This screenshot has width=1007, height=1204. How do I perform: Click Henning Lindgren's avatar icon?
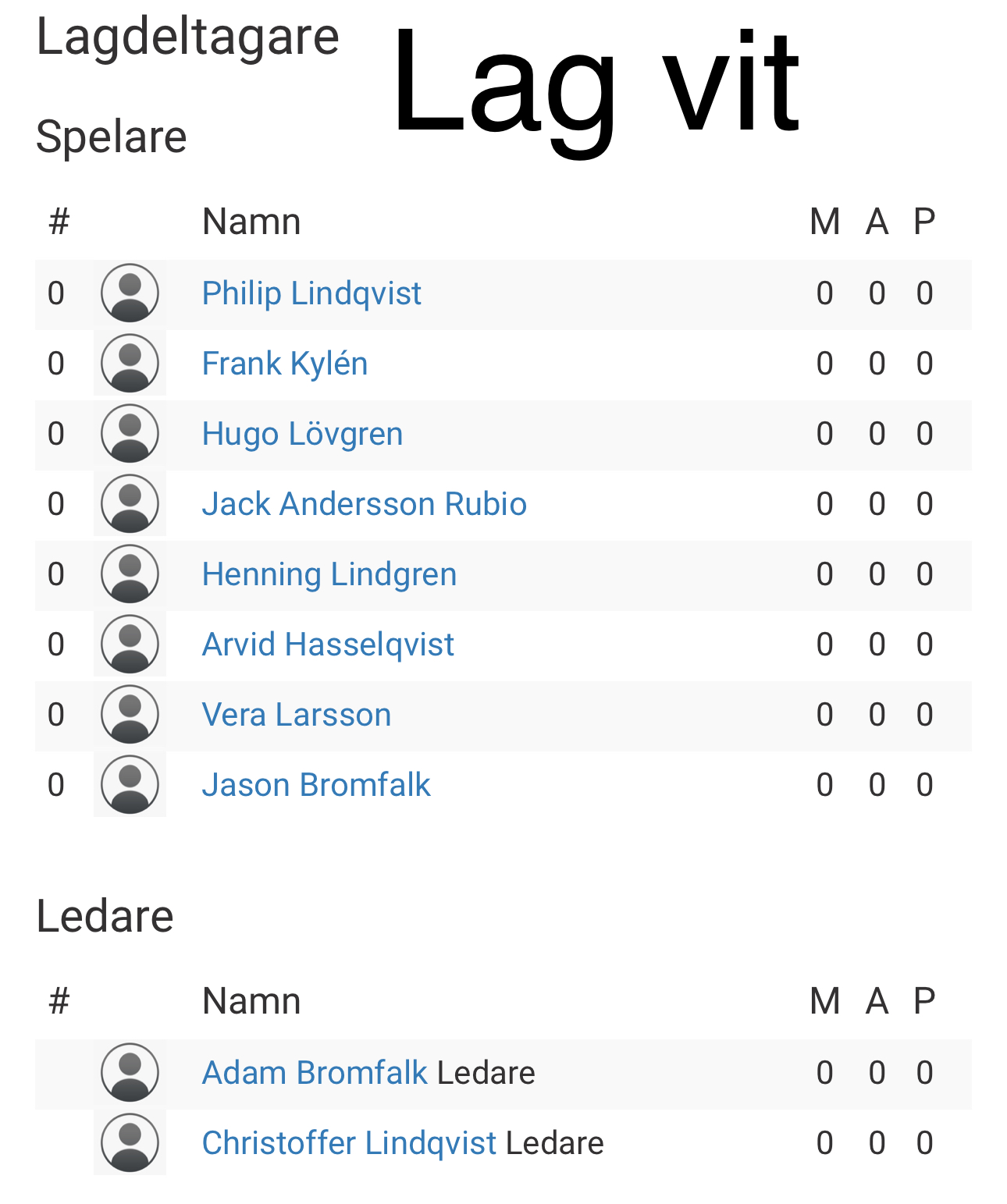tap(130, 574)
